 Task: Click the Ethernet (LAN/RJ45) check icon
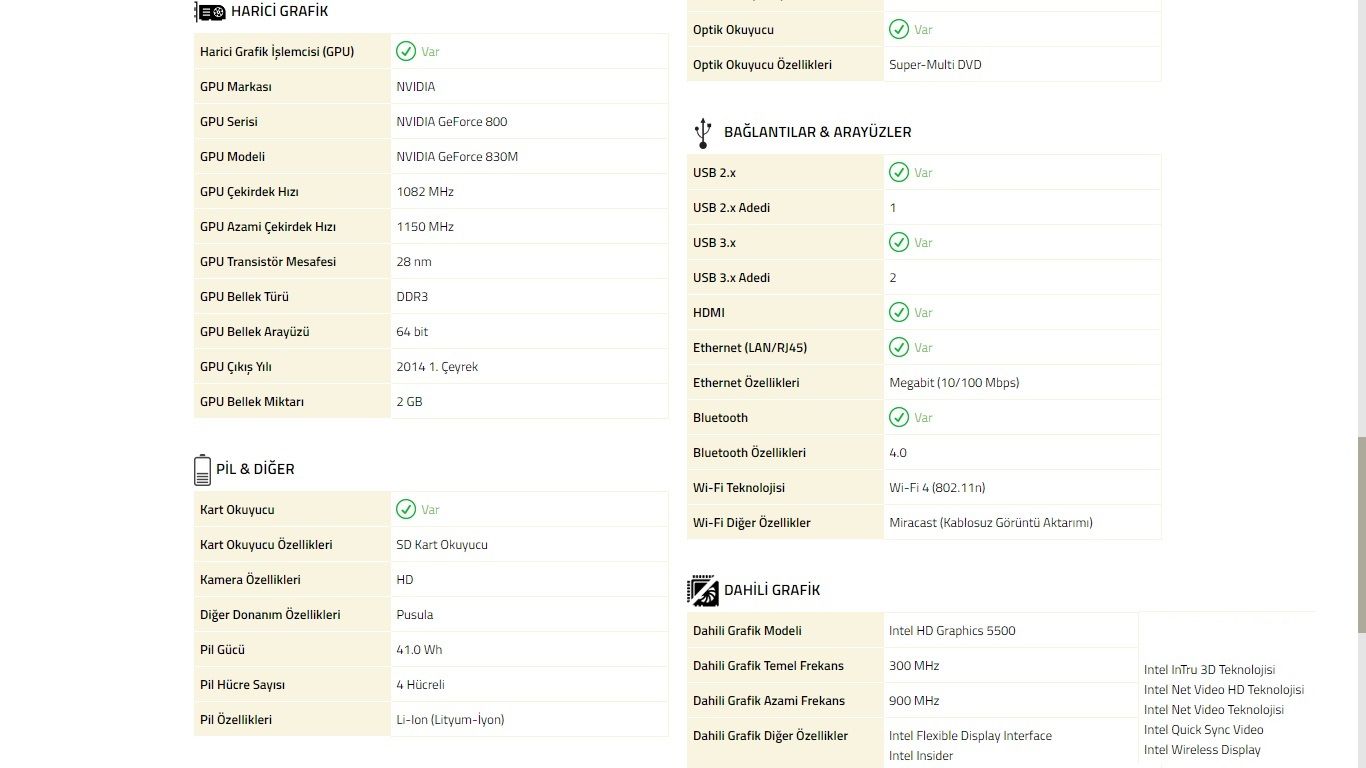[x=899, y=348]
